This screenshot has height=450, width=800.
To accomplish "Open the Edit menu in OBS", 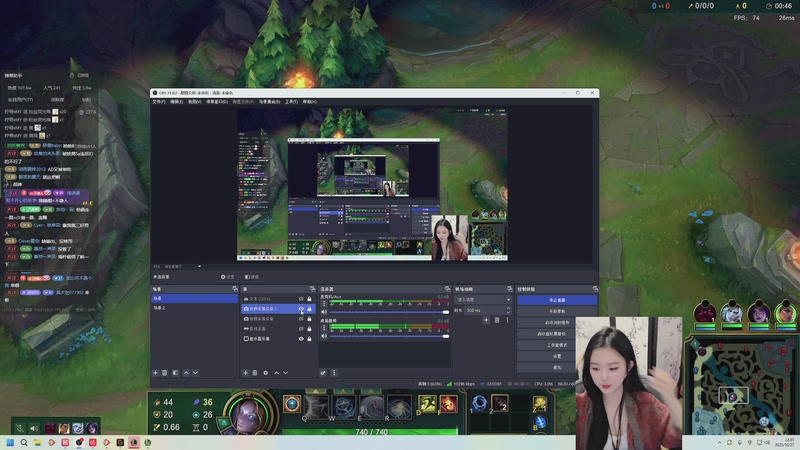I will (177, 102).
